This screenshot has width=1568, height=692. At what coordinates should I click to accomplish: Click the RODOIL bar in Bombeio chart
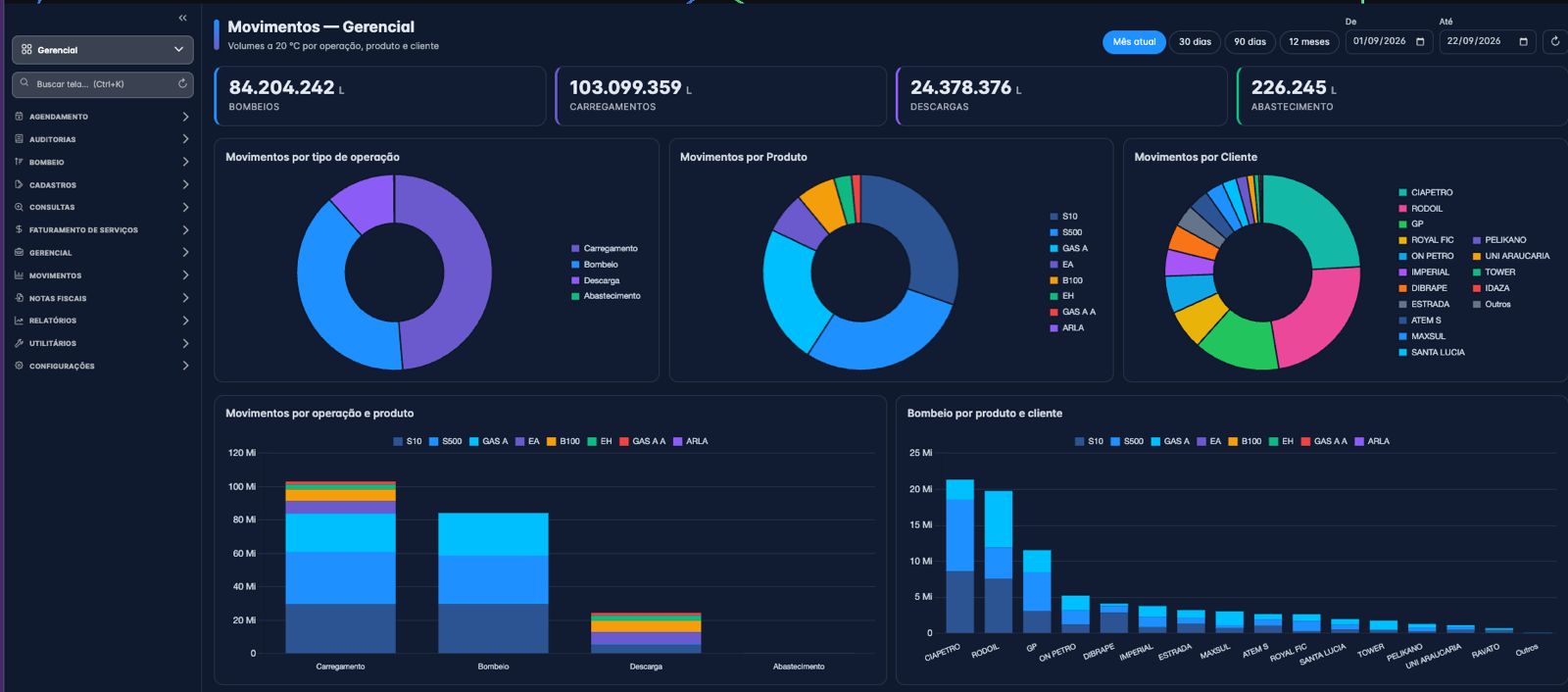(999, 562)
